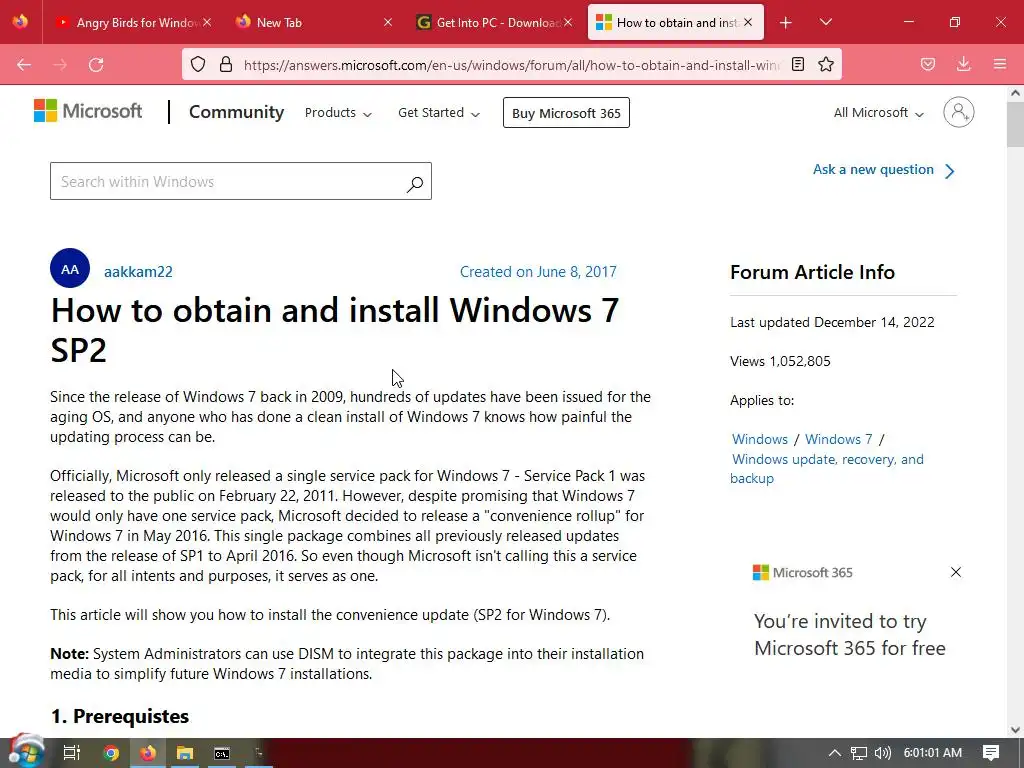Open the Firefox downloads panel
Screen dimensions: 1024x768
coord(963,64)
